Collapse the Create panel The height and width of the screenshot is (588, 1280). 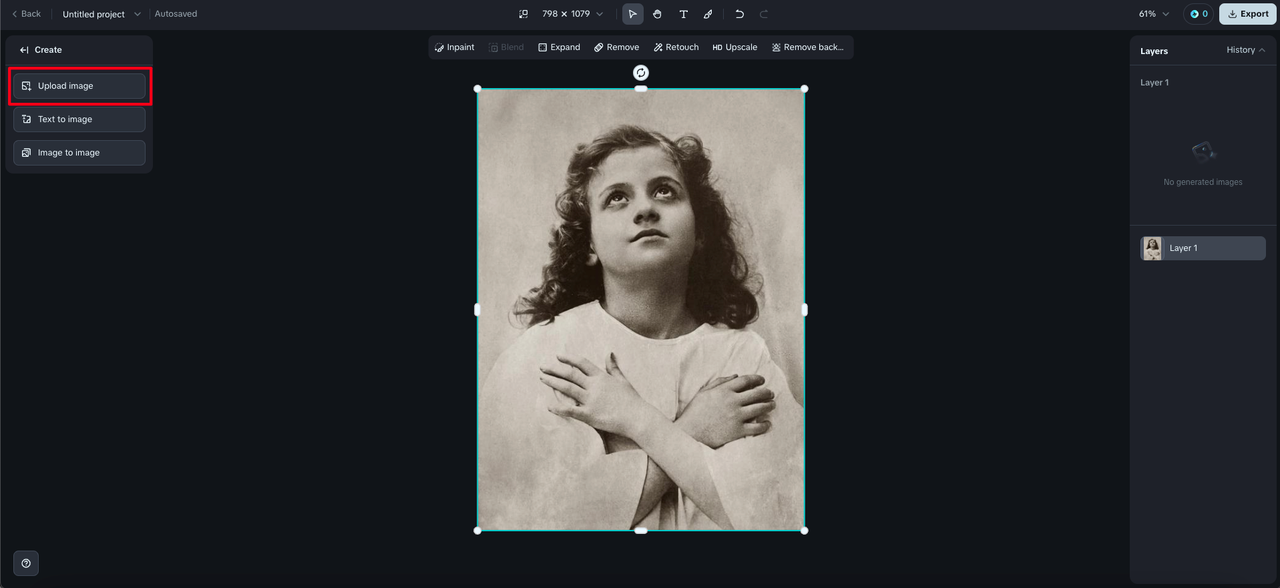coord(24,50)
